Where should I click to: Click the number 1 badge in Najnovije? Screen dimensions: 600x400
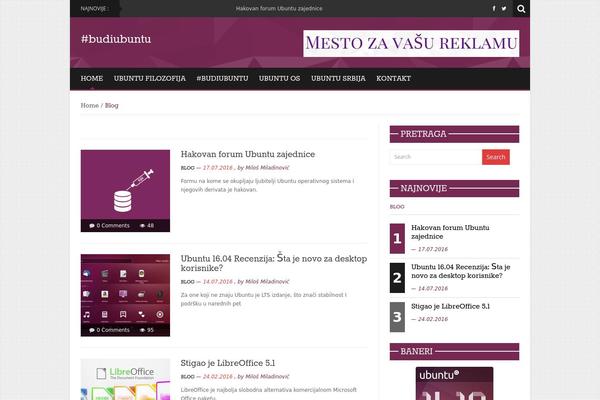click(397, 238)
